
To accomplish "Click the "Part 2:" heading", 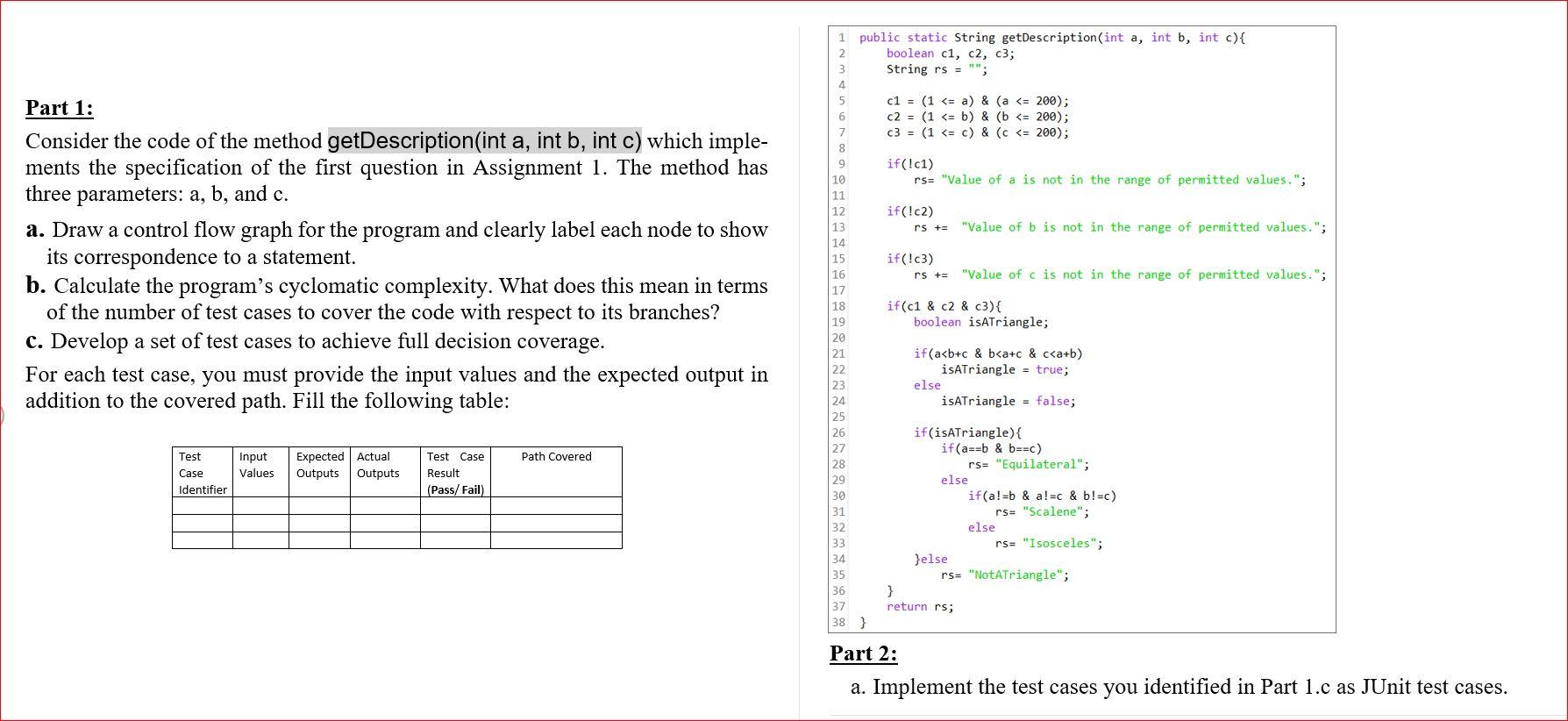I will [x=864, y=653].
